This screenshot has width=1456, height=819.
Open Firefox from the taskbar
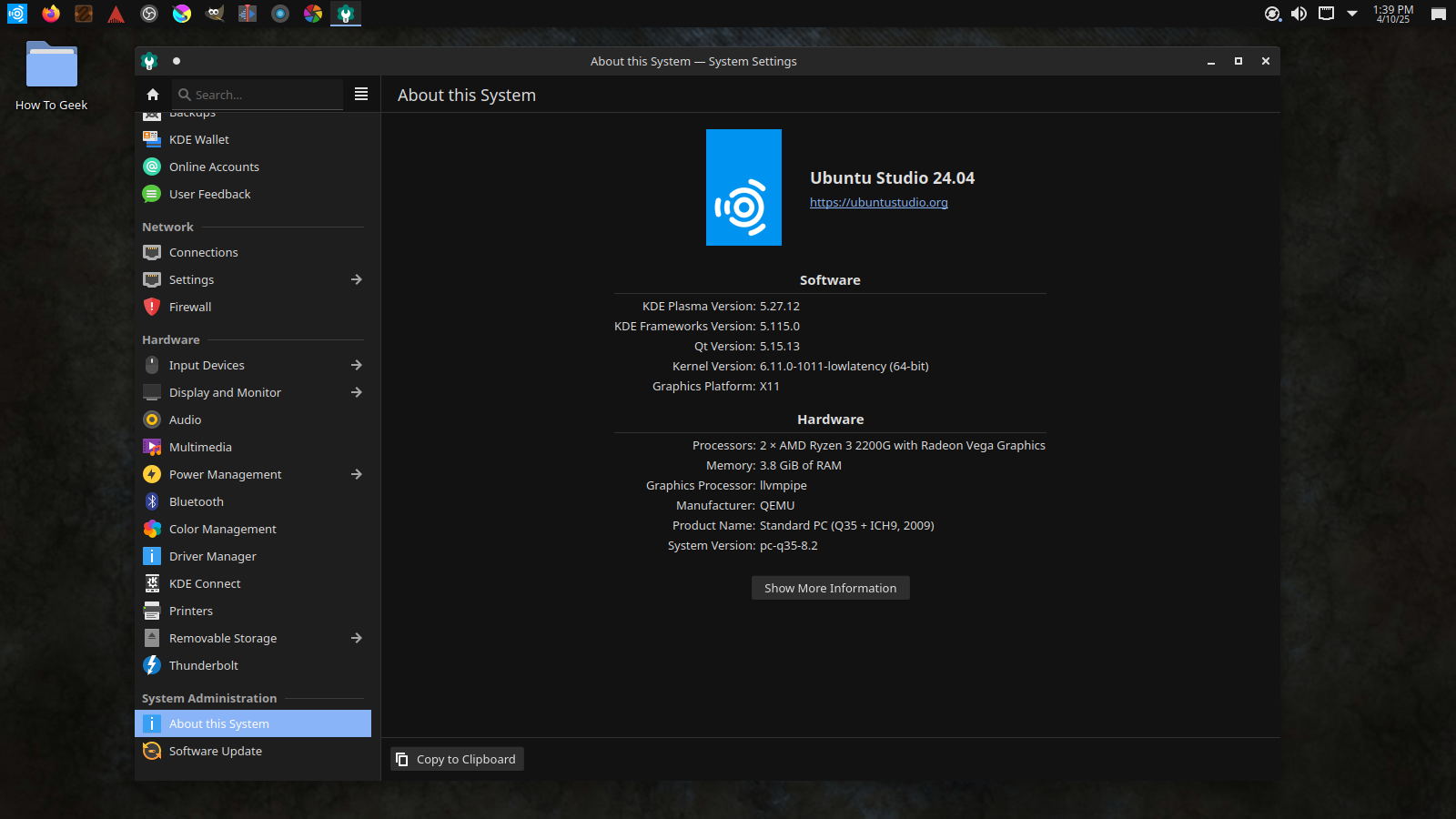[x=51, y=14]
